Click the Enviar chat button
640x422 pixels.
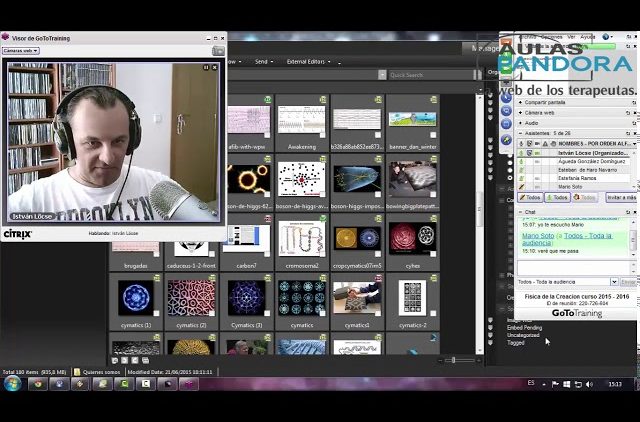[x=628, y=282]
